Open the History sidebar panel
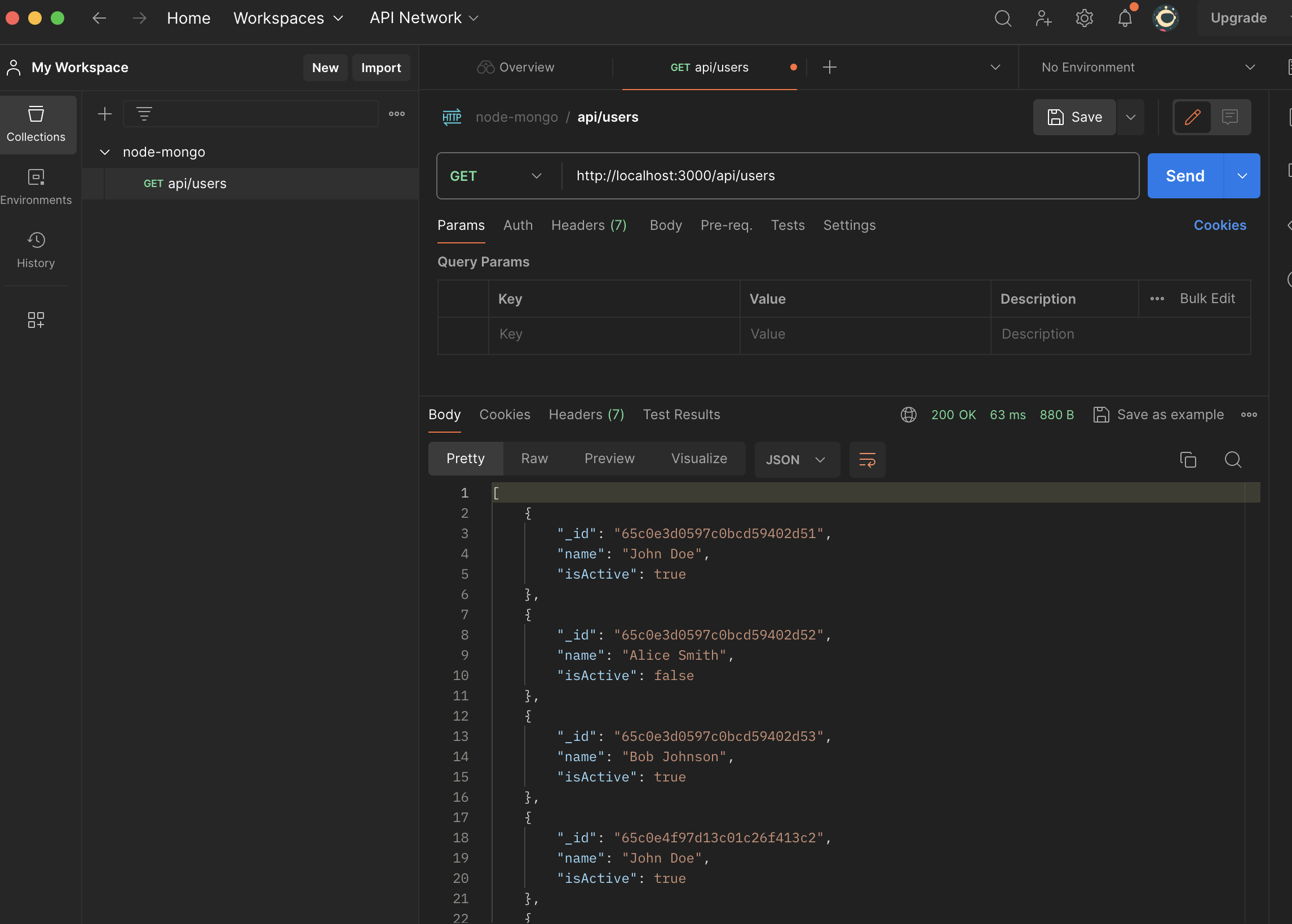1292x924 pixels. click(x=36, y=249)
